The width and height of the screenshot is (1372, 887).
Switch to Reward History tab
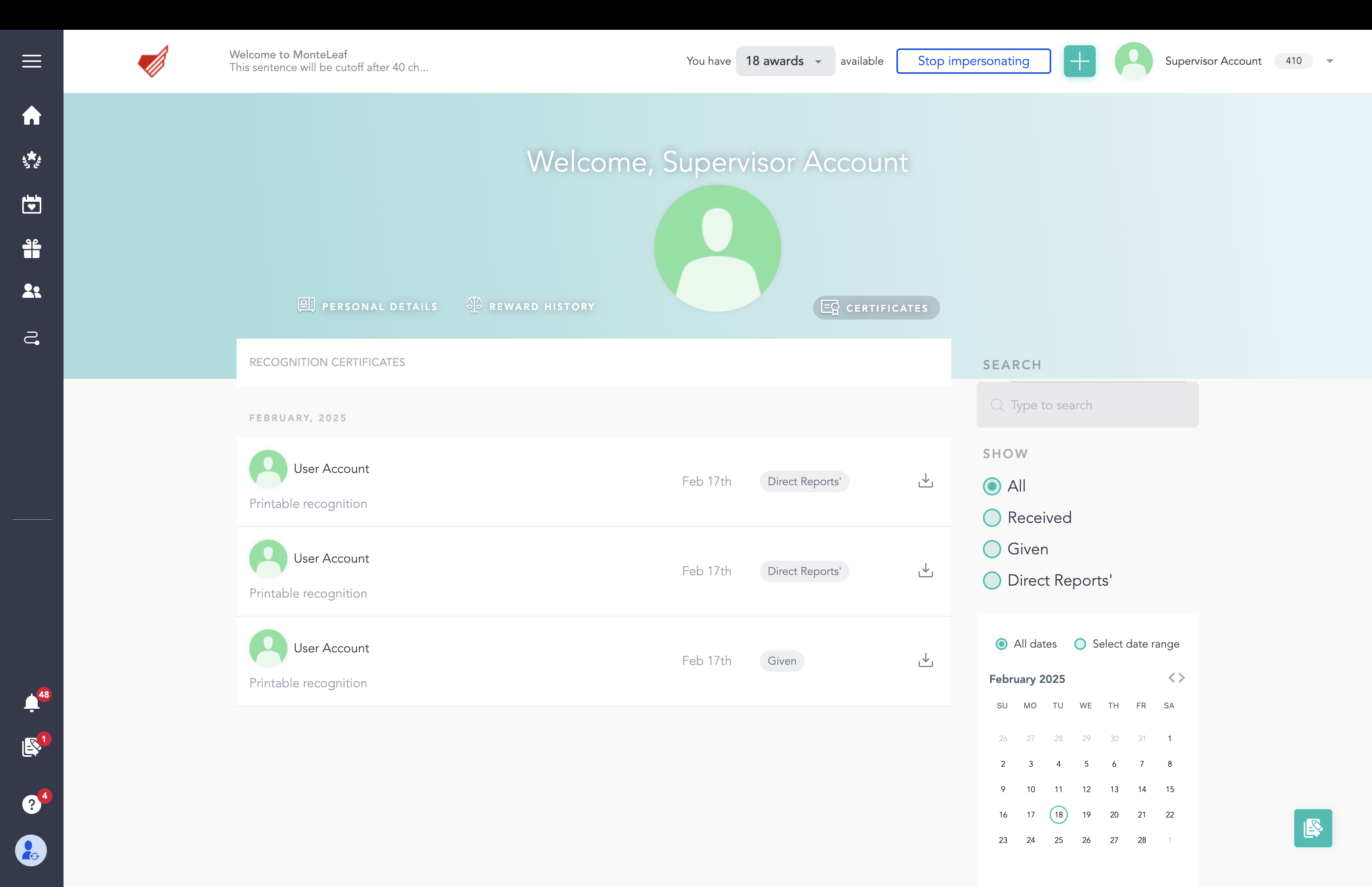530,306
